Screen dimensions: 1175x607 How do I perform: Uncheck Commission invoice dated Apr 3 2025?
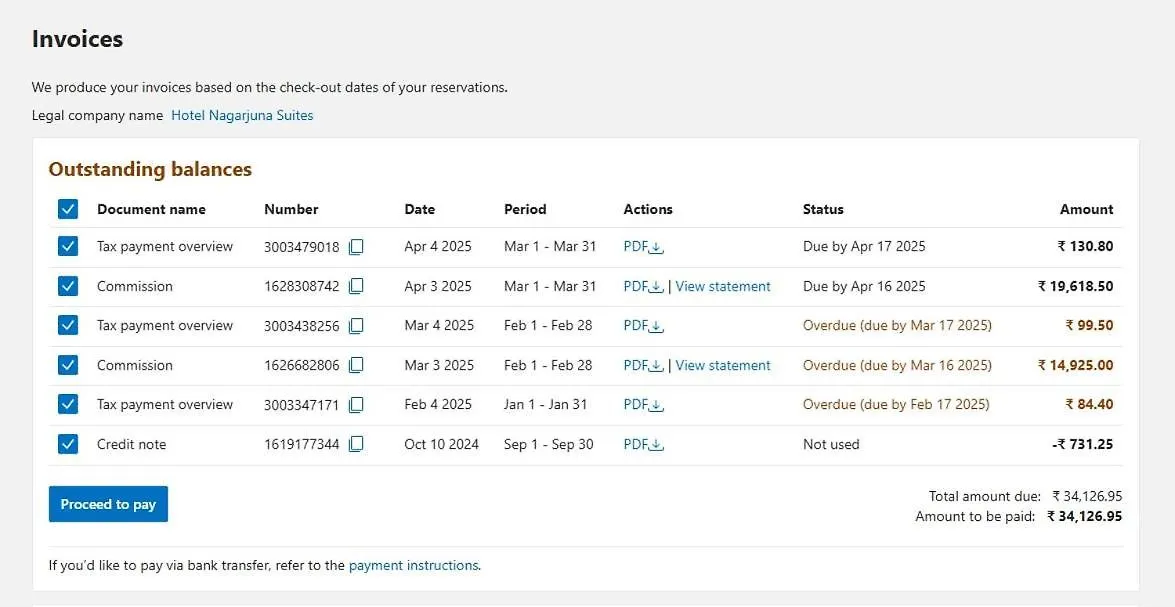click(67, 286)
